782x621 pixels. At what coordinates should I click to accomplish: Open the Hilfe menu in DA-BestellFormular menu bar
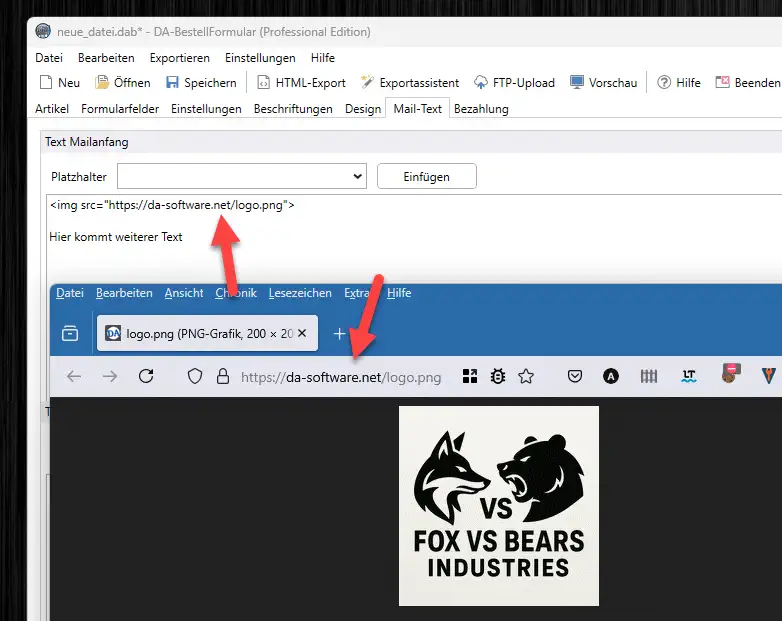pyautogui.click(x=322, y=58)
